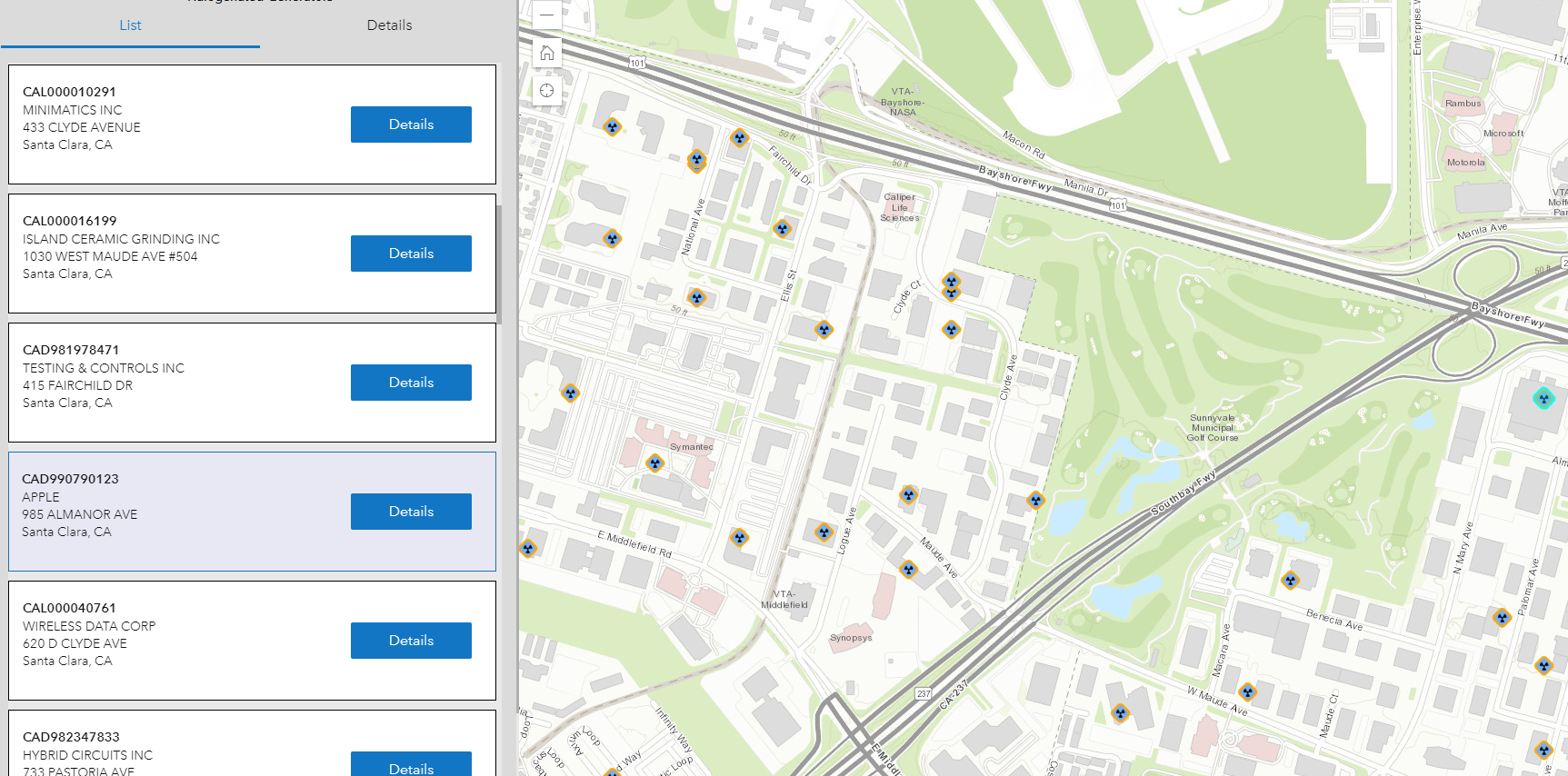This screenshot has width=1568, height=776.
Task: Open Details for HYBRID CIRCUITS INC
Action: [x=411, y=764]
